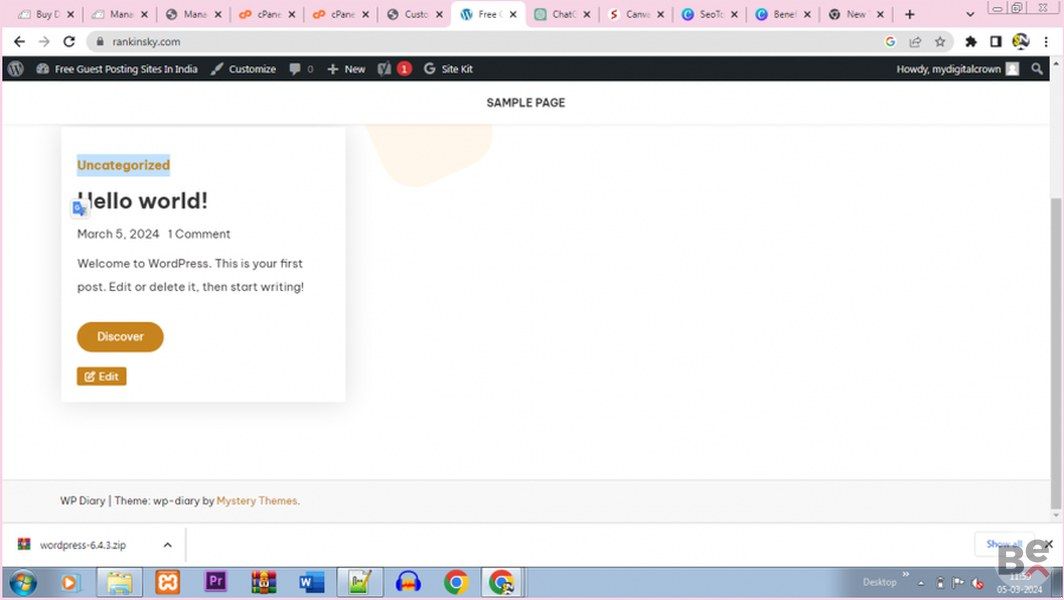
Task: Open the comments bubble in admin bar
Action: [x=300, y=69]
